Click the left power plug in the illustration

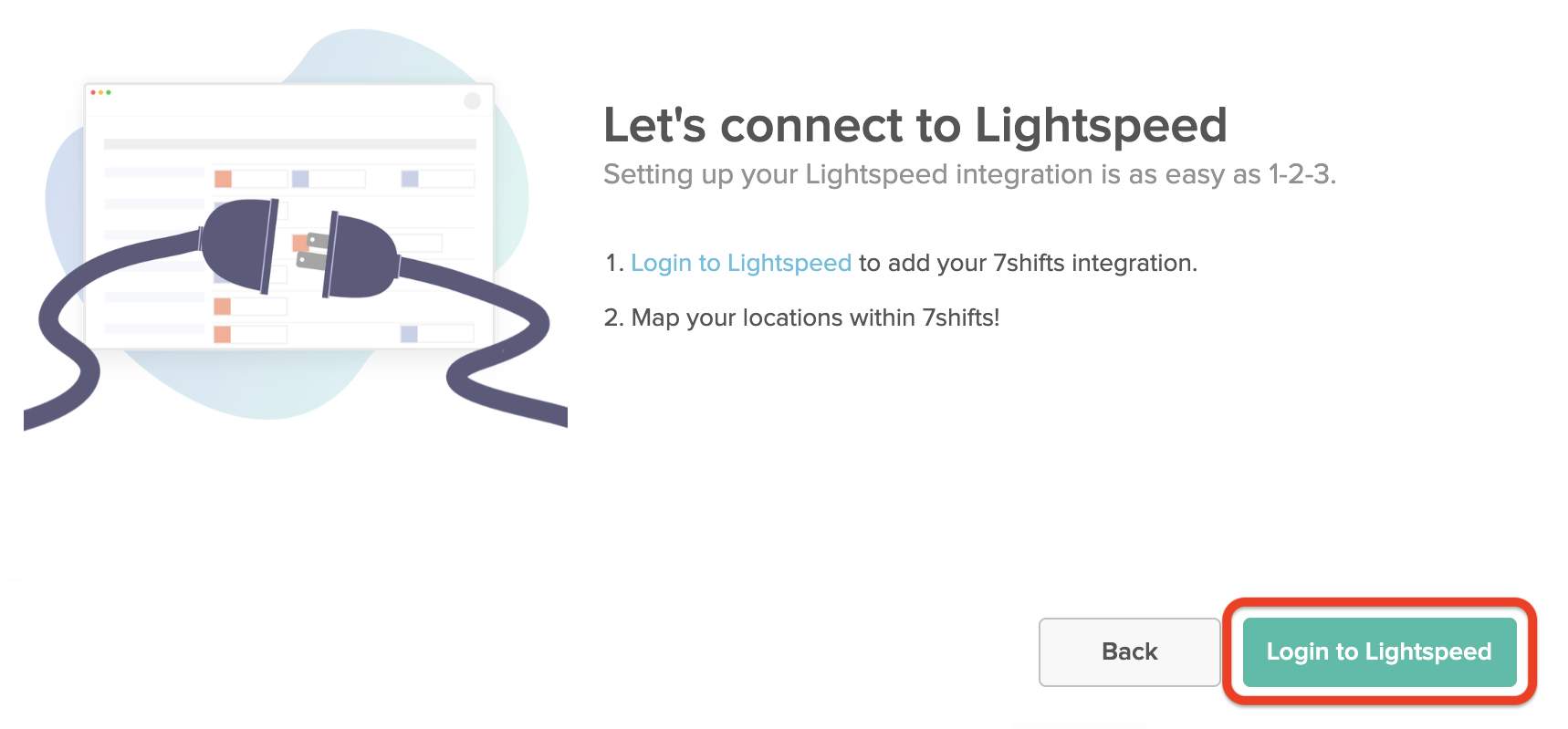239,245
